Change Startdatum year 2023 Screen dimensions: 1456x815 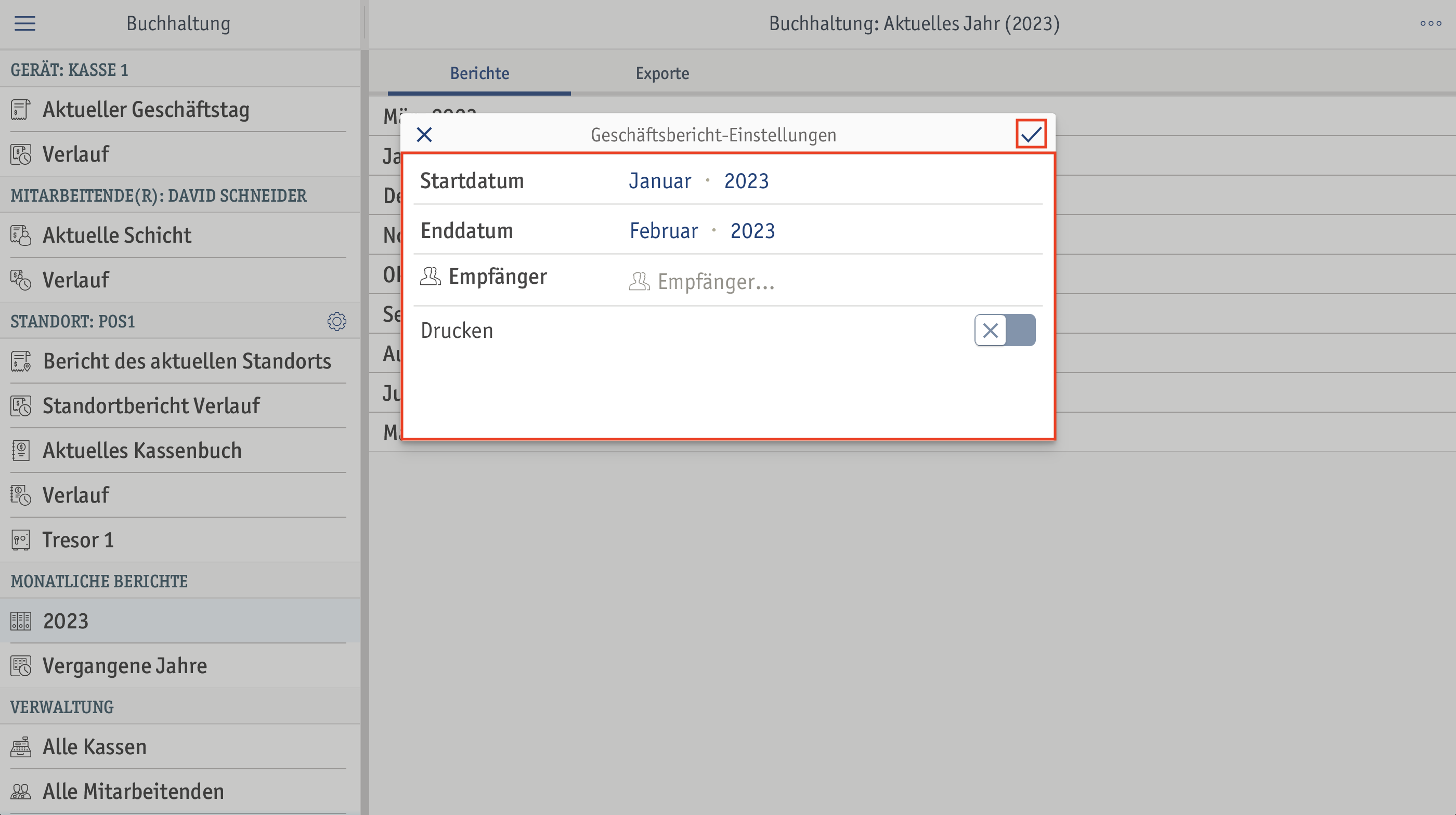click(x=746, y=181)
